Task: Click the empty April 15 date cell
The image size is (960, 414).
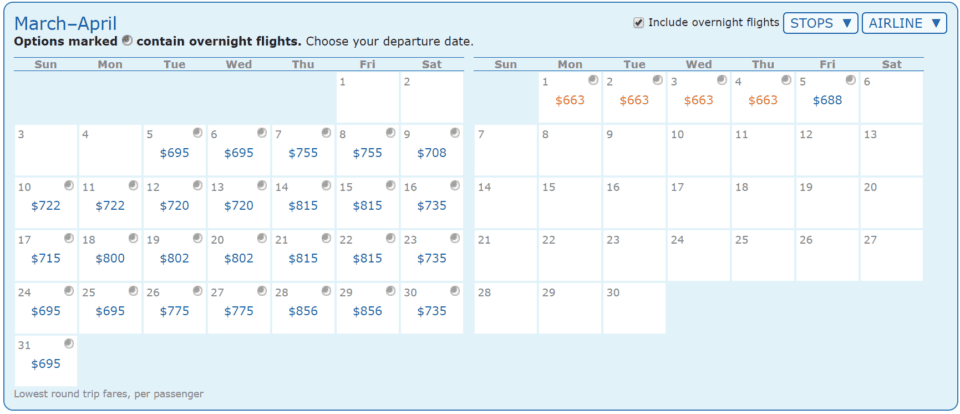Action: point(569,203)
